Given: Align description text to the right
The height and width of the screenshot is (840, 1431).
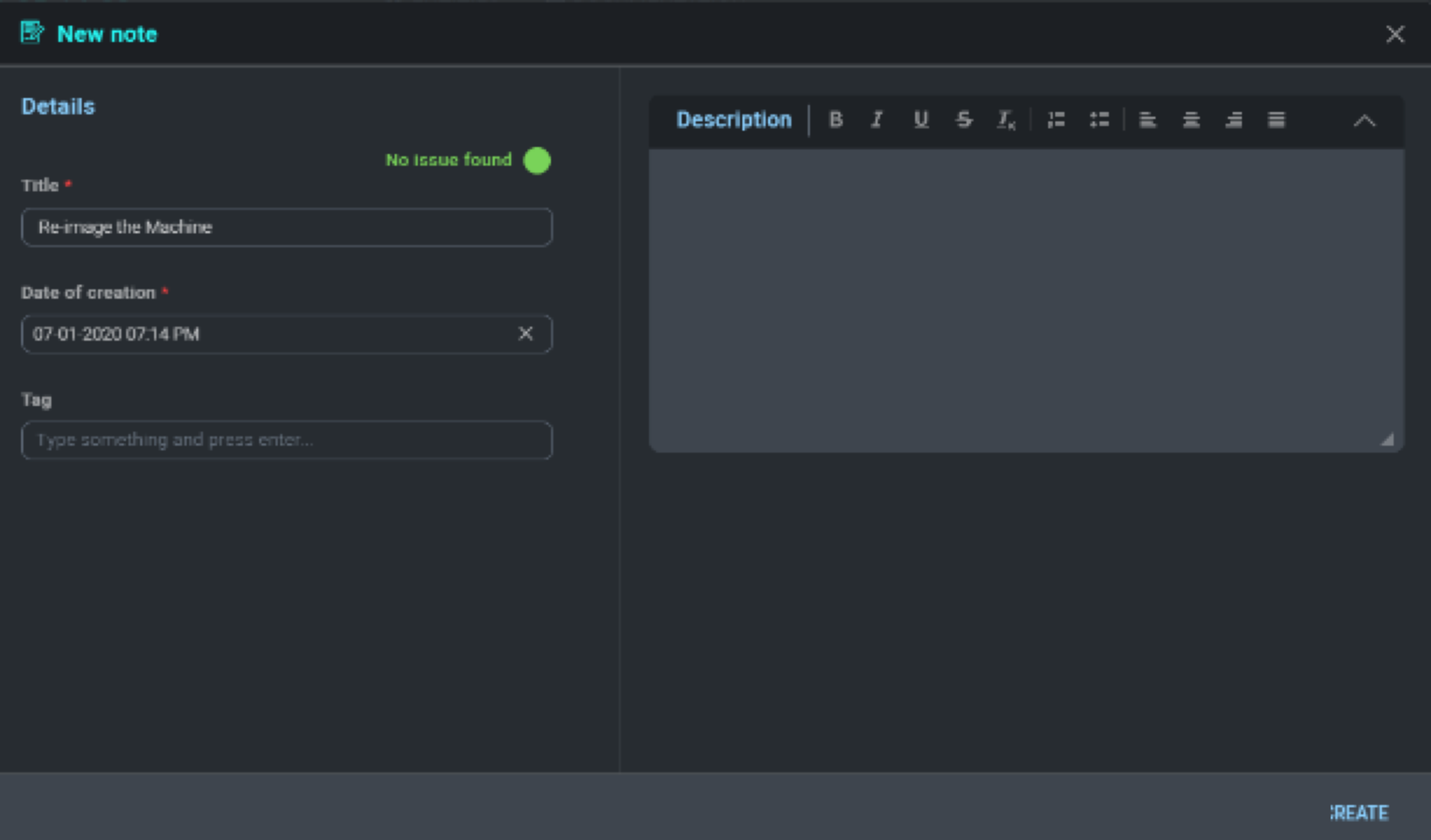Looking at the screenshot, I should [x=1233, y=120].
